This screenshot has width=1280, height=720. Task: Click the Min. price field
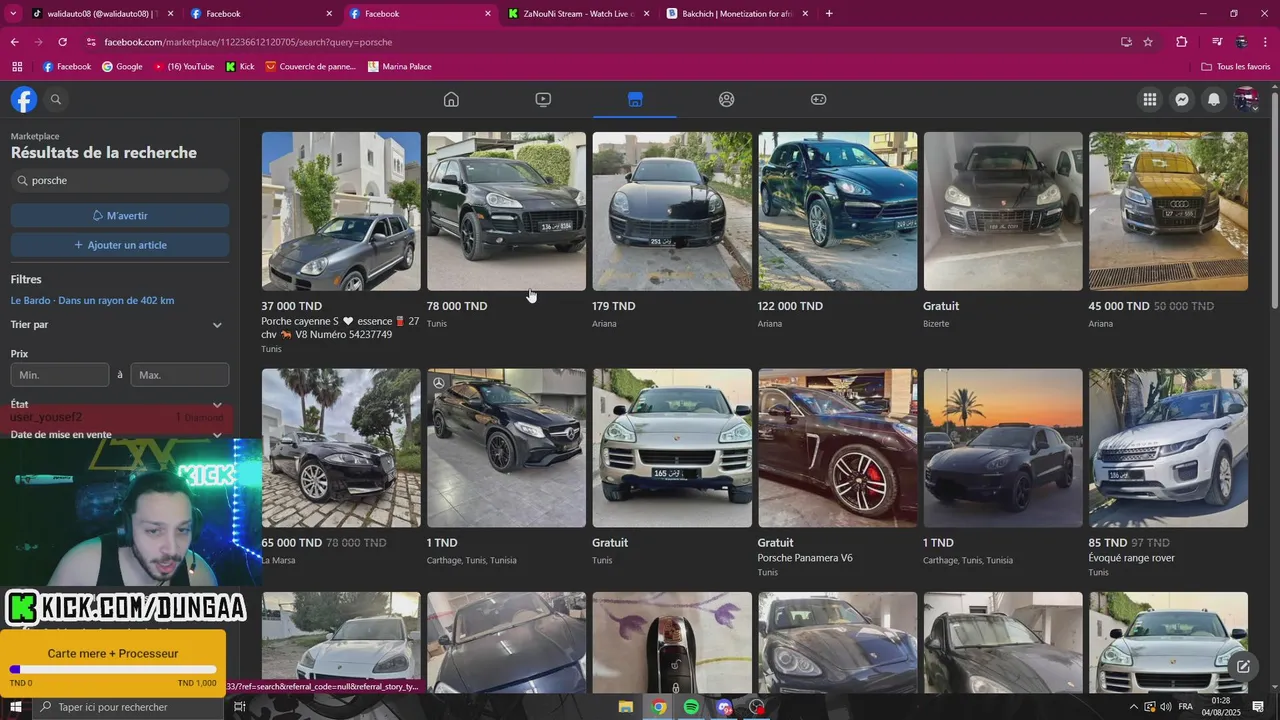(60, 375)
